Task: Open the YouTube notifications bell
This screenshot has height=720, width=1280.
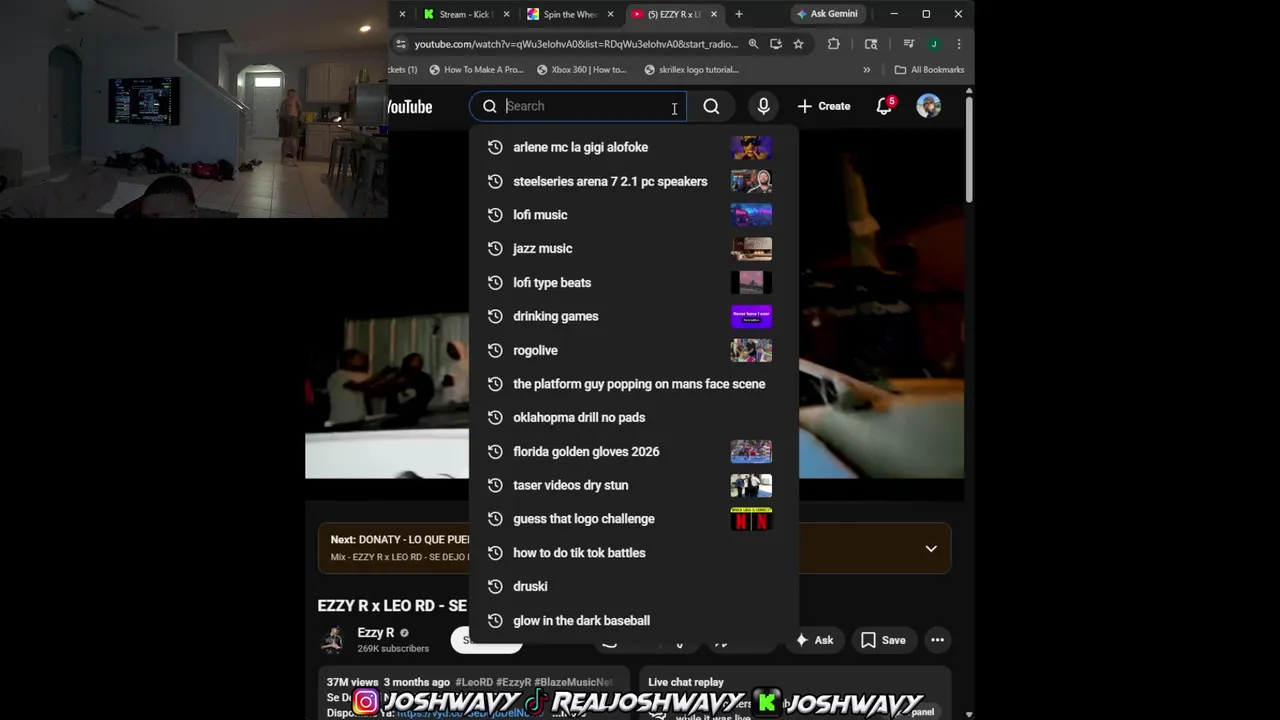Action: 884,106
